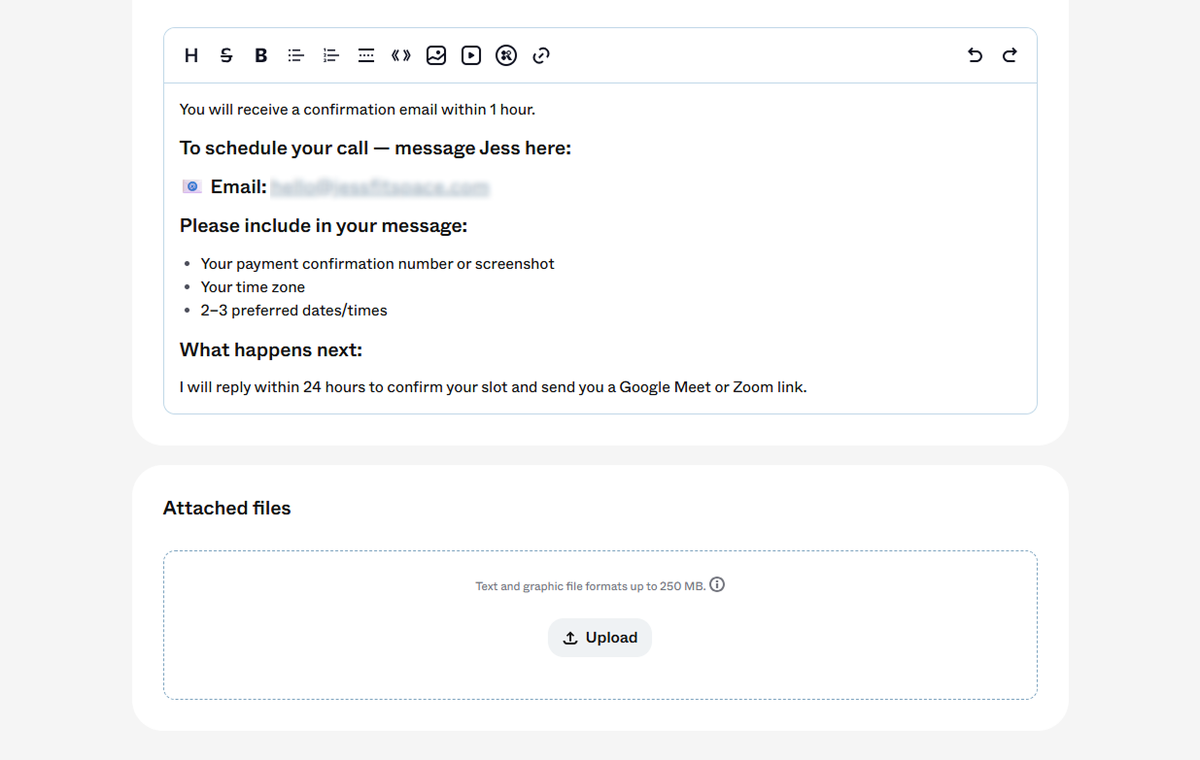The image size is (1200, 760).
Task: Click the 'Text and graphic file formats' hint
Action: (x=590, y=586)
